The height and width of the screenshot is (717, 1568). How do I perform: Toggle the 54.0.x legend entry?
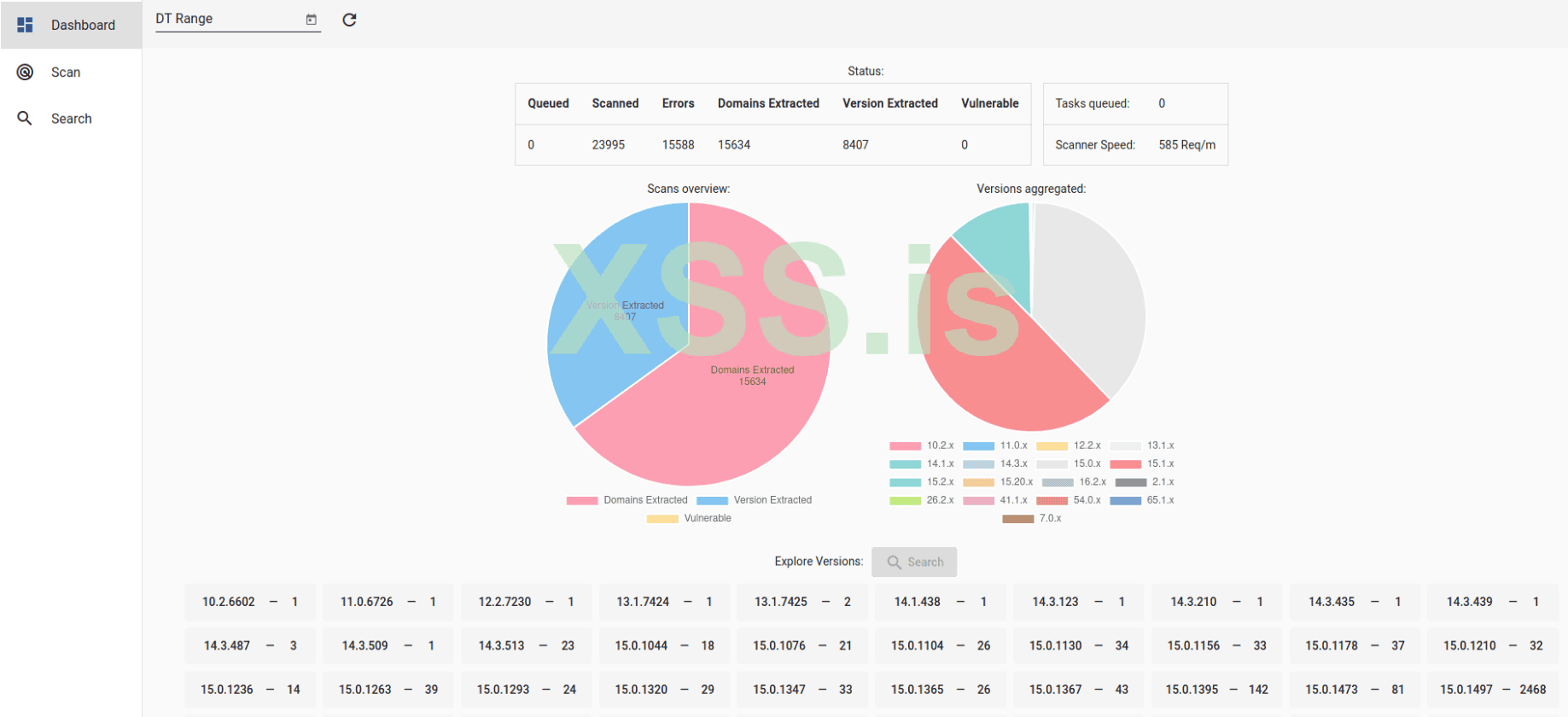pyautogui.click(x=1069, y=500)
